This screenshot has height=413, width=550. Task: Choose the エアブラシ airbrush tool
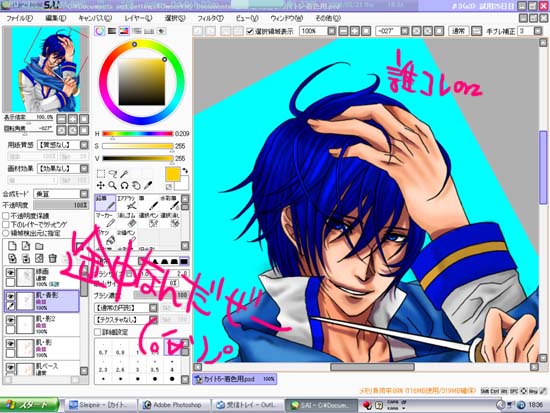coord(126,203)
